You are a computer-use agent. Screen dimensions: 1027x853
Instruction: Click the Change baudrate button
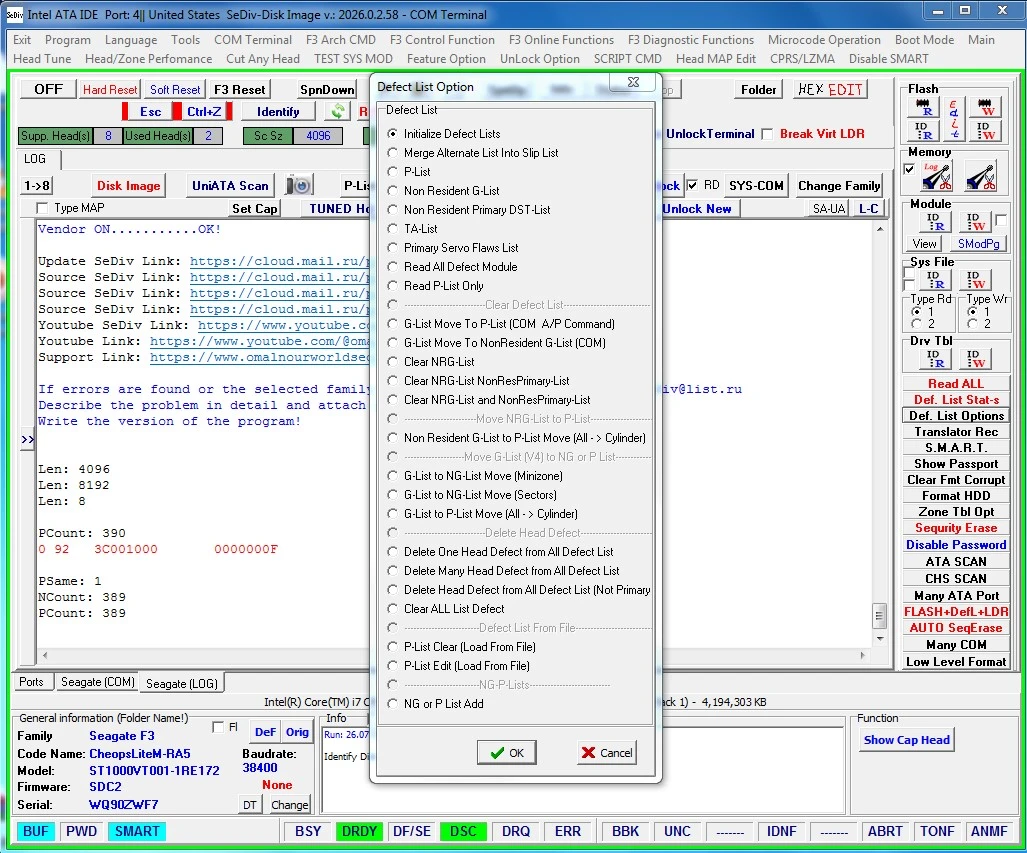pos(289,805)
